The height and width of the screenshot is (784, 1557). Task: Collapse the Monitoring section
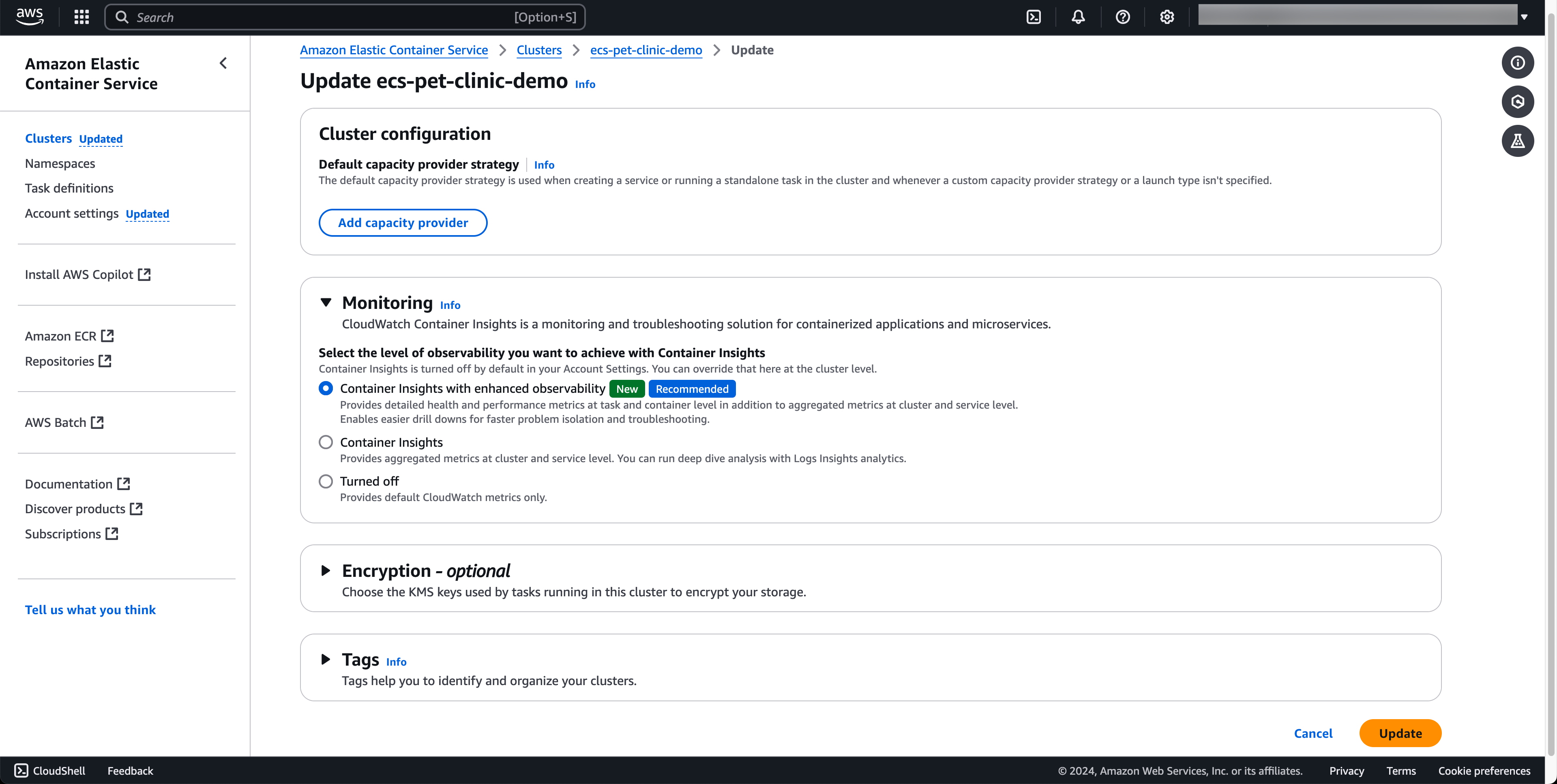[326, 302]
